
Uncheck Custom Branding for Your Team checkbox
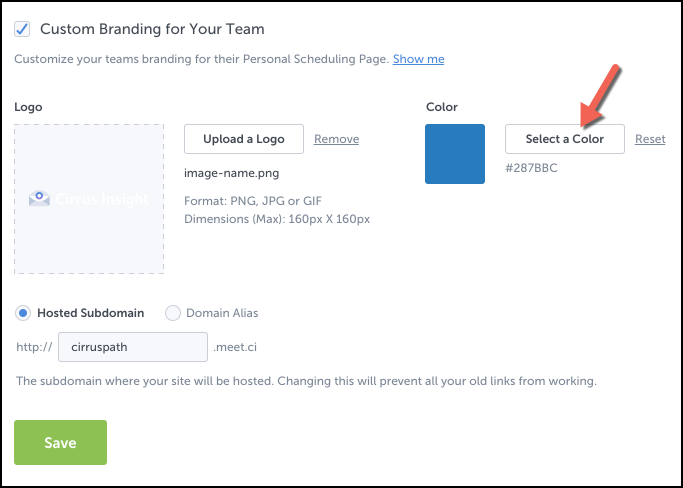click(22, 29)
